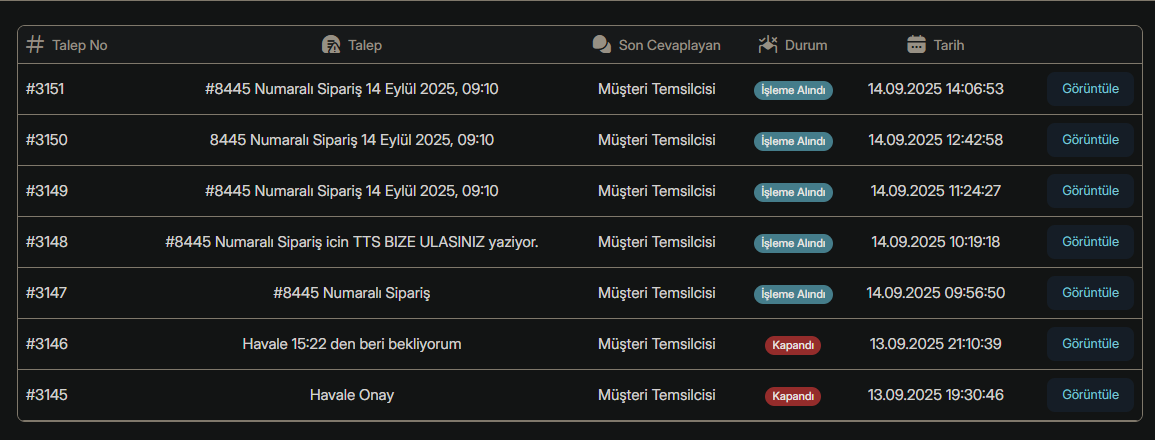Click the hash icon beside Talep No

click(x=35, y=45)
